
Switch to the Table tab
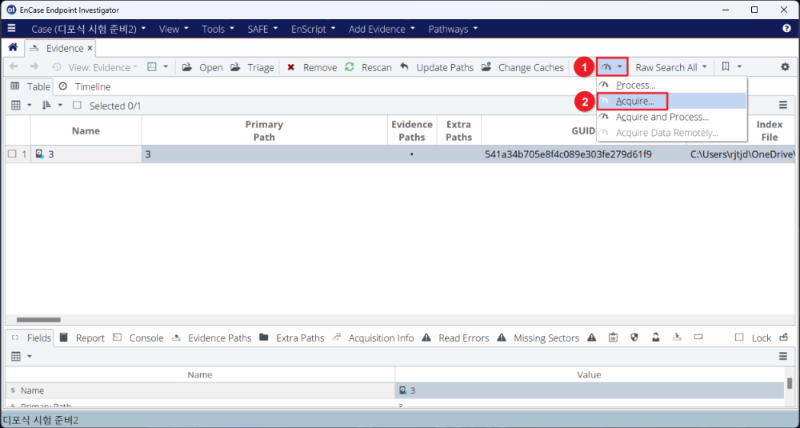[30, 86]
